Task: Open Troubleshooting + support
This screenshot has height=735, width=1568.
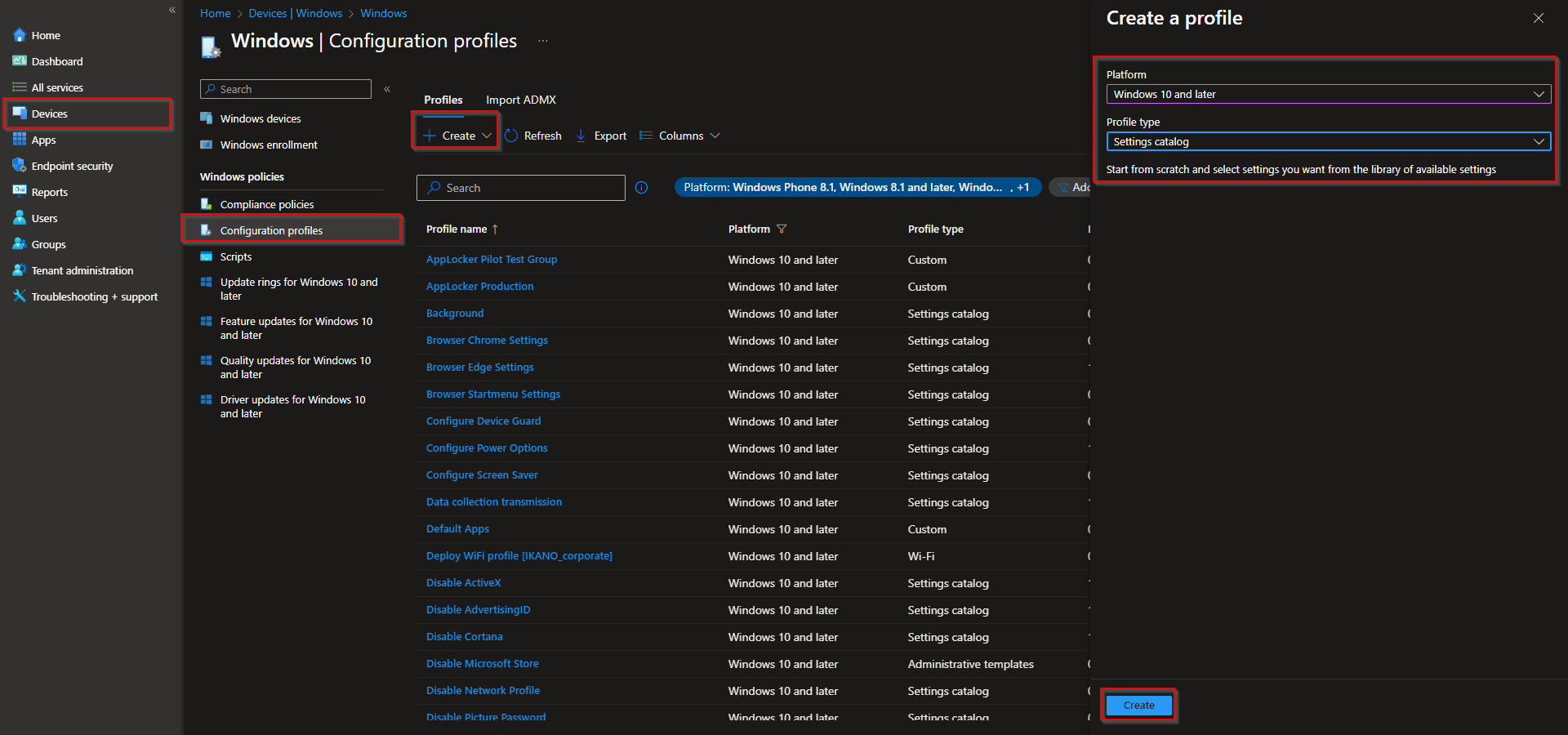Action: [94, 296]
